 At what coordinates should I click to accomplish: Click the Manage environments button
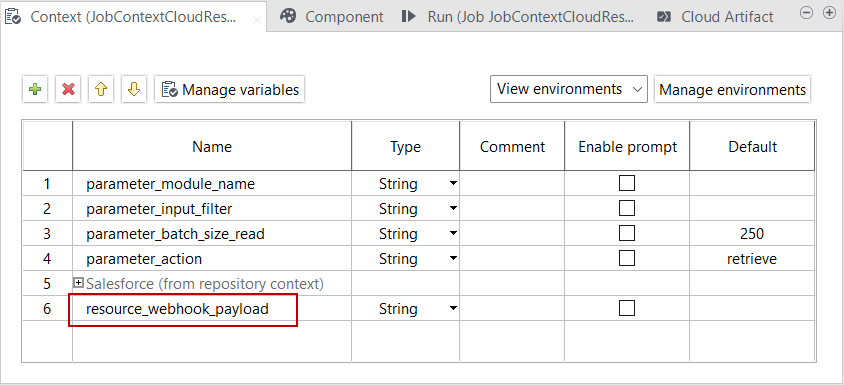(x=733, y=89)
